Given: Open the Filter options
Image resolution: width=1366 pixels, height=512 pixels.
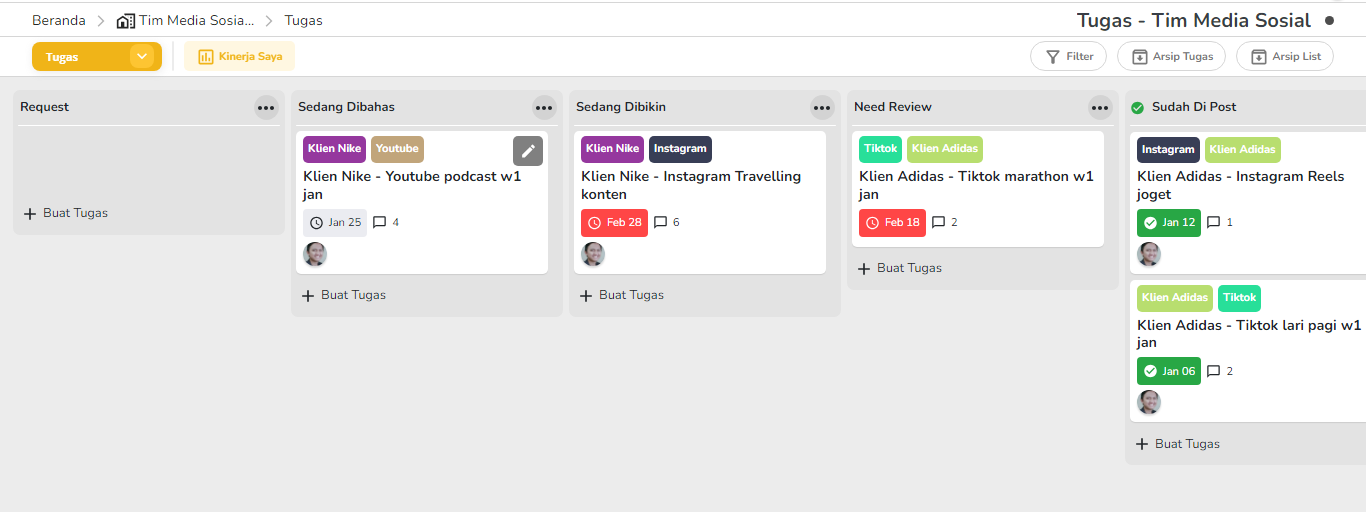Looking at the screenshot, I should tap(1068, 57).
